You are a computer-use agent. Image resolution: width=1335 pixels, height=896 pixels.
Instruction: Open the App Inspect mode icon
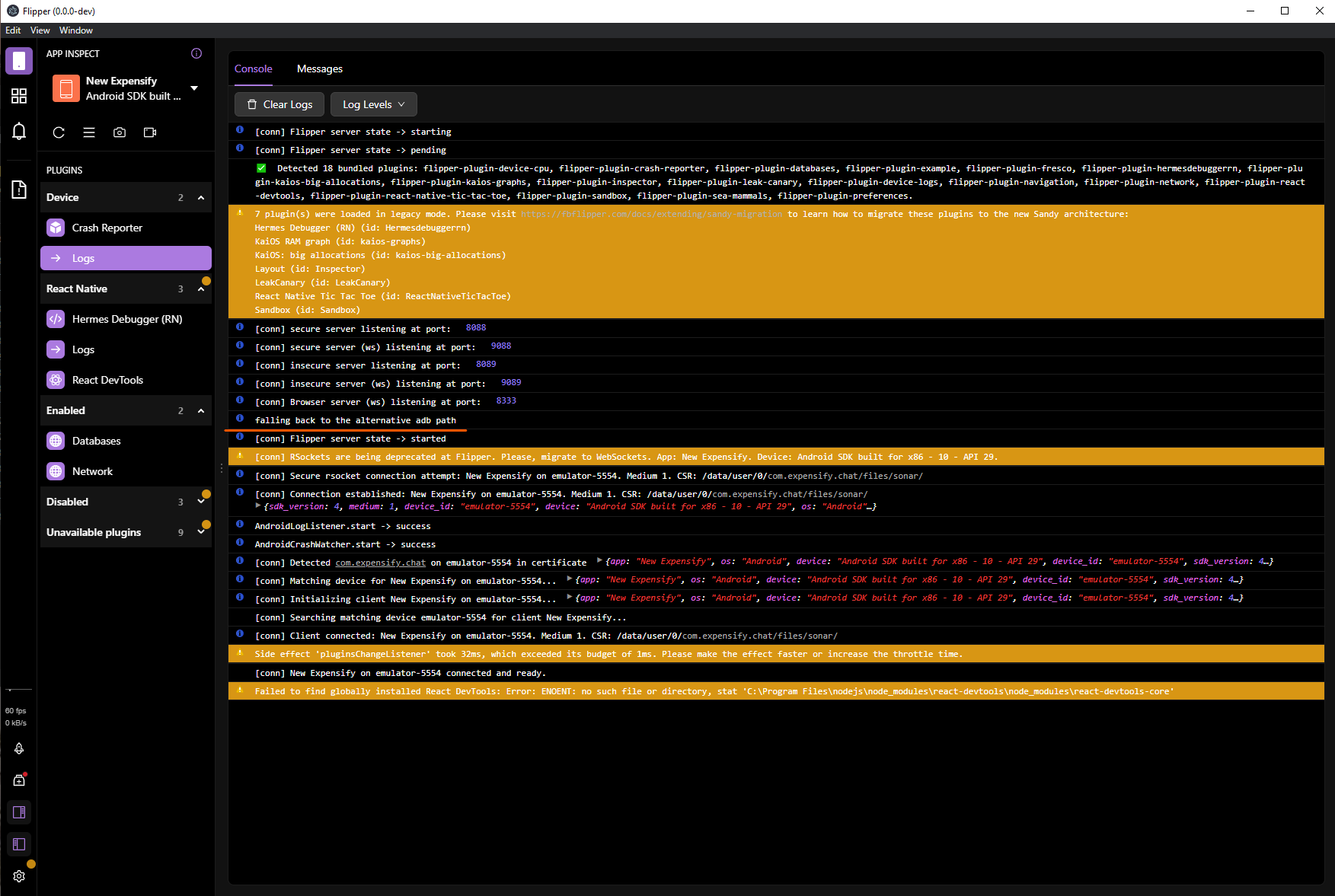tap(19, 61)
